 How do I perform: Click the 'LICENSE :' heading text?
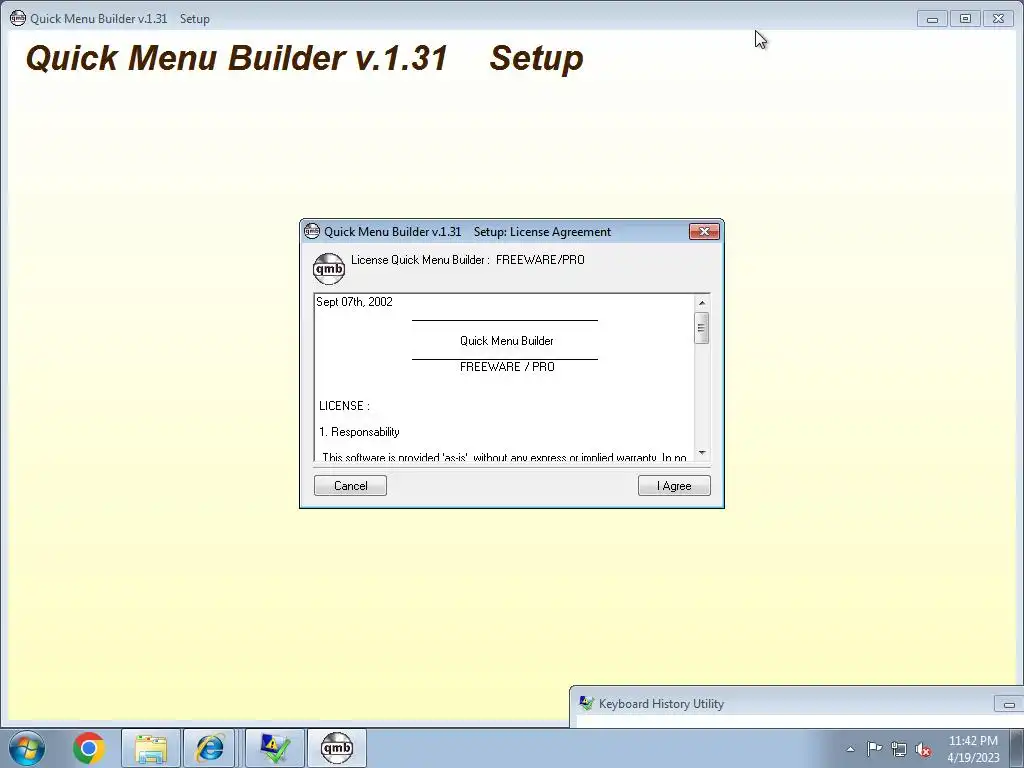click(x=344, y=406)
